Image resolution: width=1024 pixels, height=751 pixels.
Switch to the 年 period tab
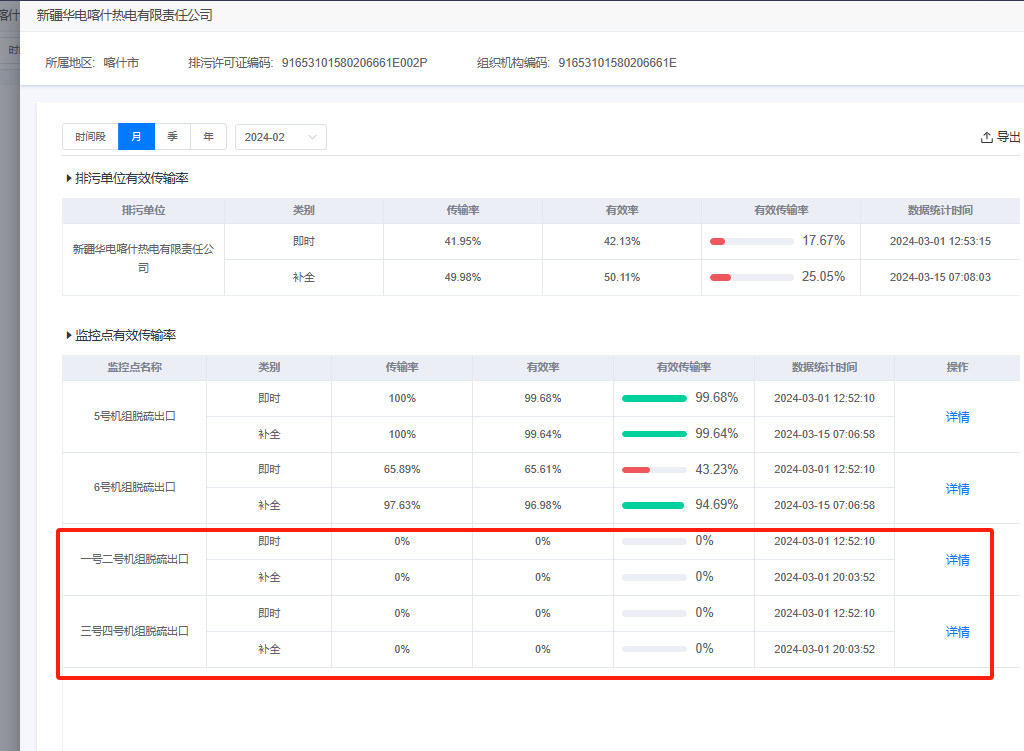point(208,136)
